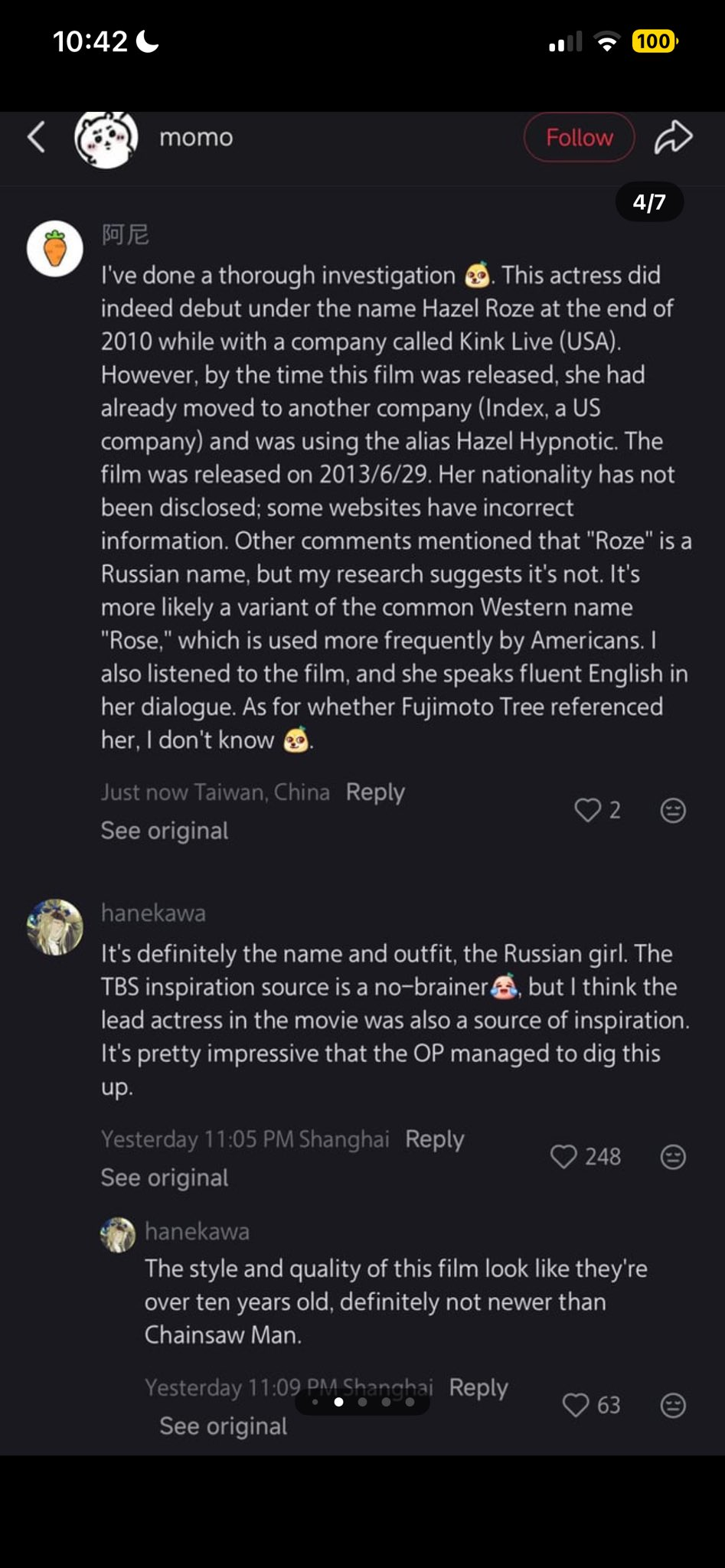This screenshot has height=1568, width=725.
Task: Open emoji reaction on 63-like reply
Action: 673,1405
